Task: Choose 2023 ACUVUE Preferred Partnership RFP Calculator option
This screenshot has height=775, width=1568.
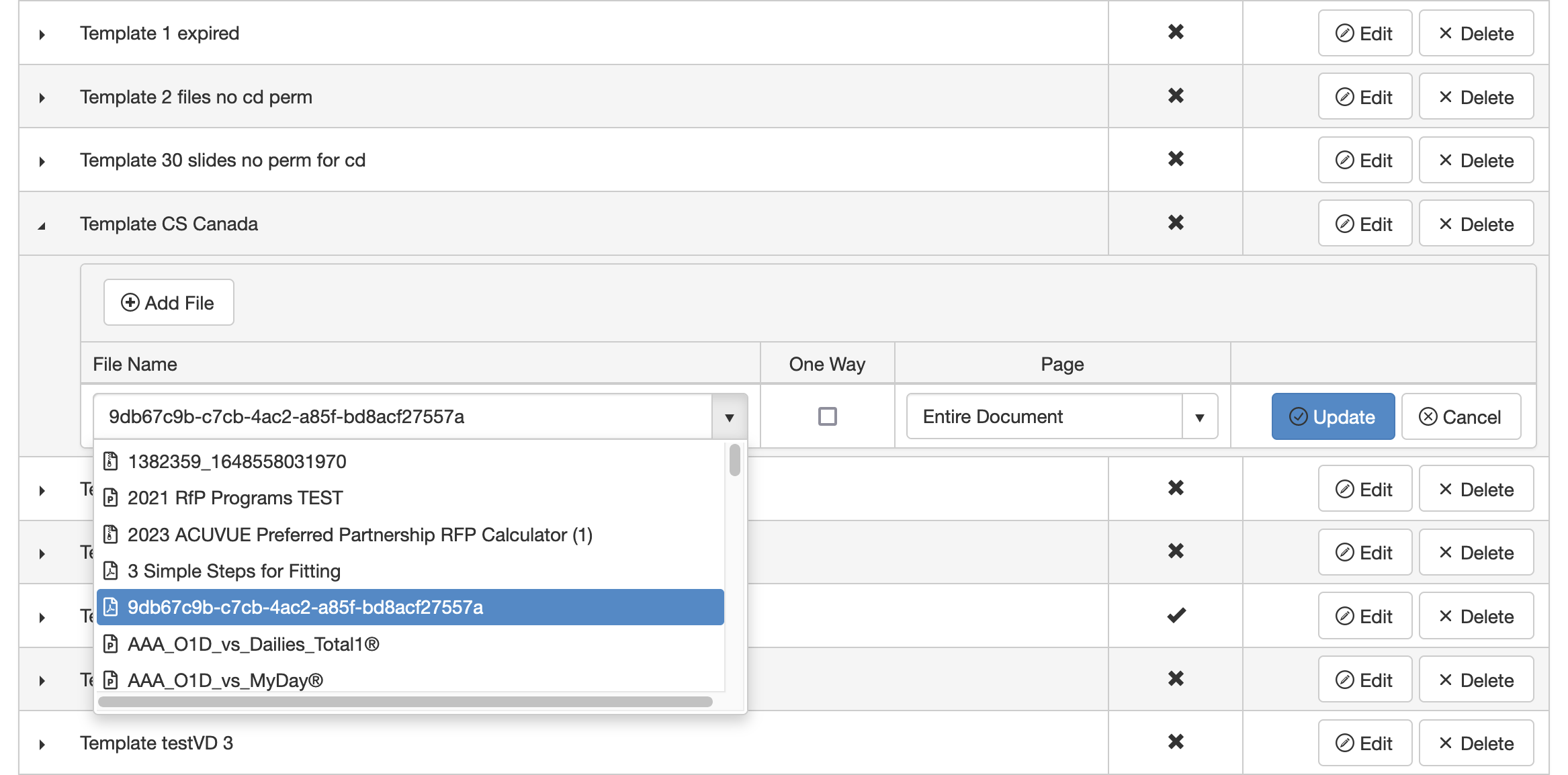Action: click(x=359, y=535)
